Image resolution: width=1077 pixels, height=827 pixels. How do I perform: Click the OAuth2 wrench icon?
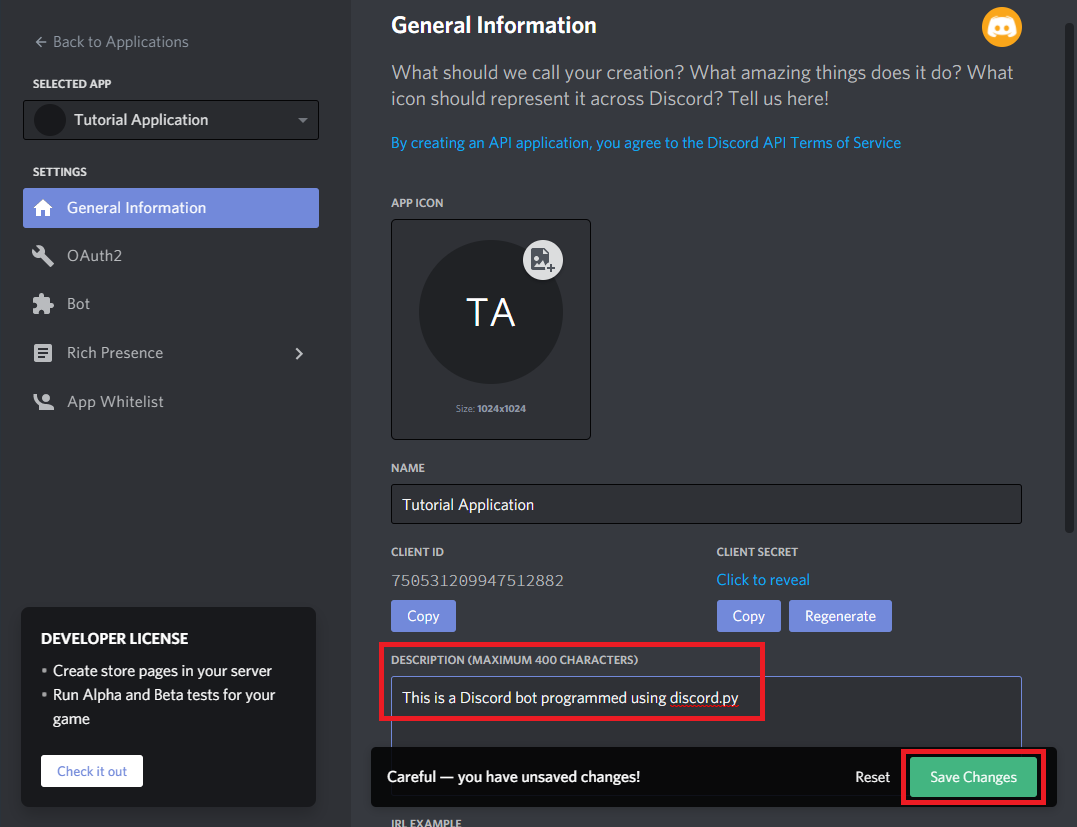(43, 256)
